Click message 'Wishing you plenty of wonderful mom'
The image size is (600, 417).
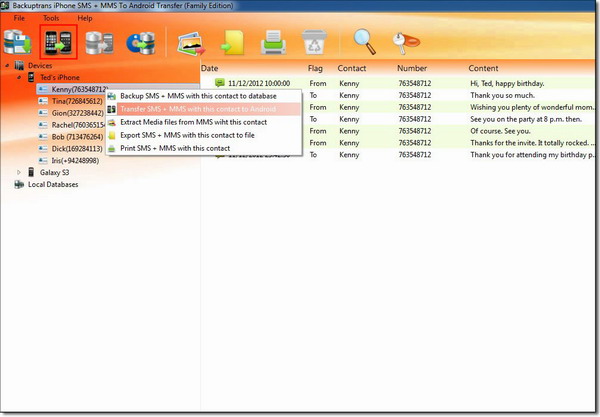click(532, 107)
